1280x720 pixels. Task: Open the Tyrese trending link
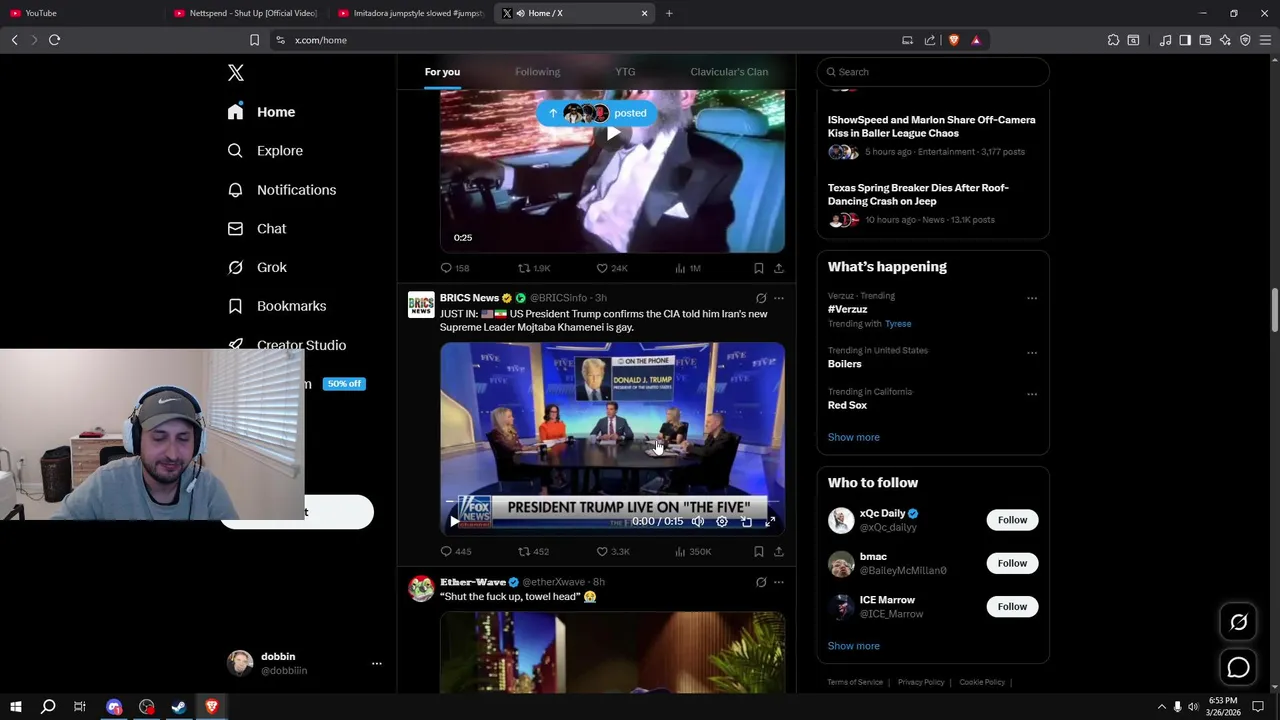898,324
